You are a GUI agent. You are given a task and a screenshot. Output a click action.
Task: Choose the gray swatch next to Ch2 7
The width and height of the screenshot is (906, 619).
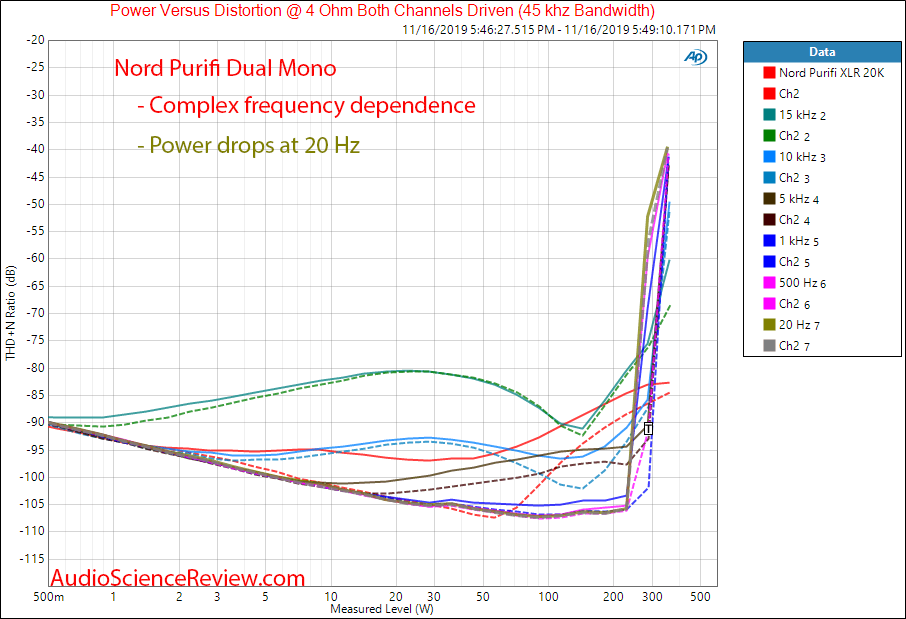[769, 346]
